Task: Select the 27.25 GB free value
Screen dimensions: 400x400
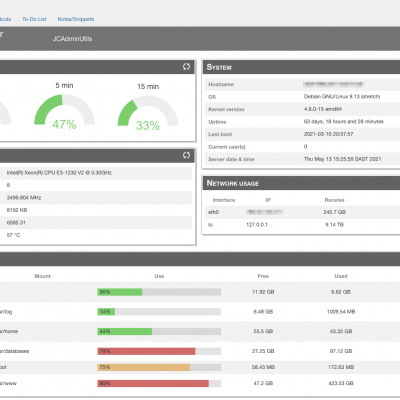Action: pyautogui.click(x=263, y=351)
